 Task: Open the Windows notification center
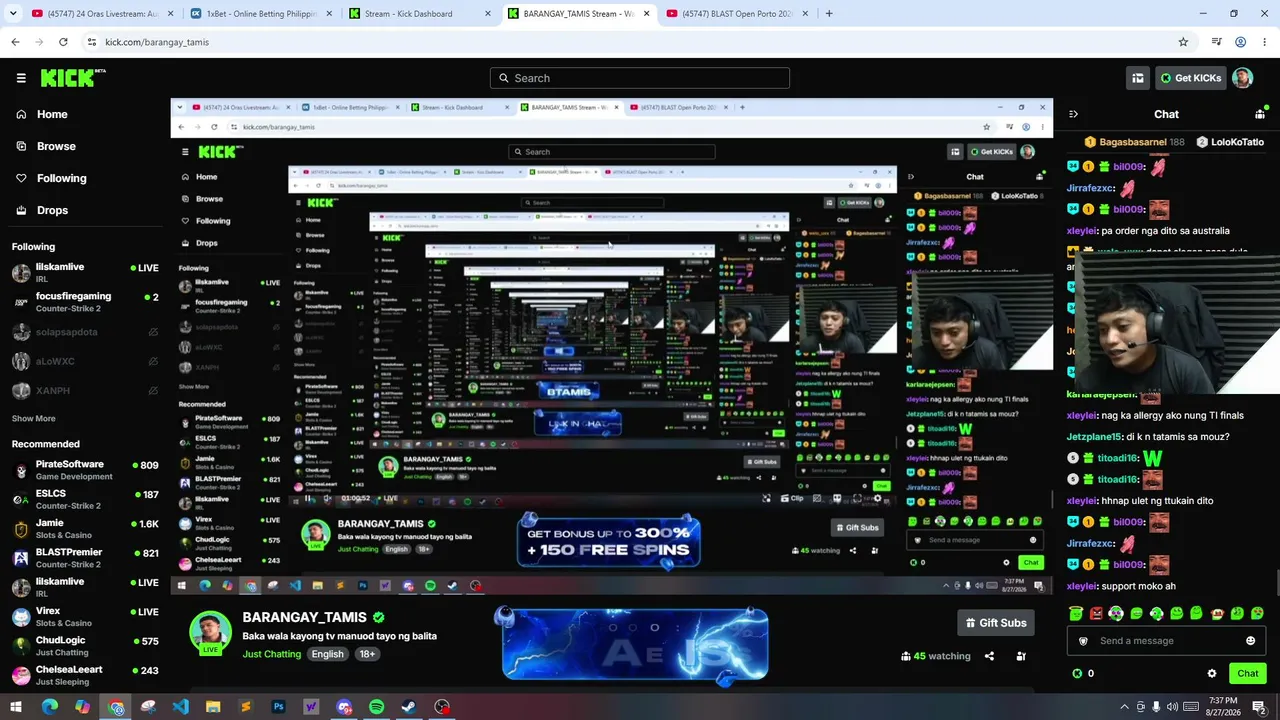tap(1258, 707)
